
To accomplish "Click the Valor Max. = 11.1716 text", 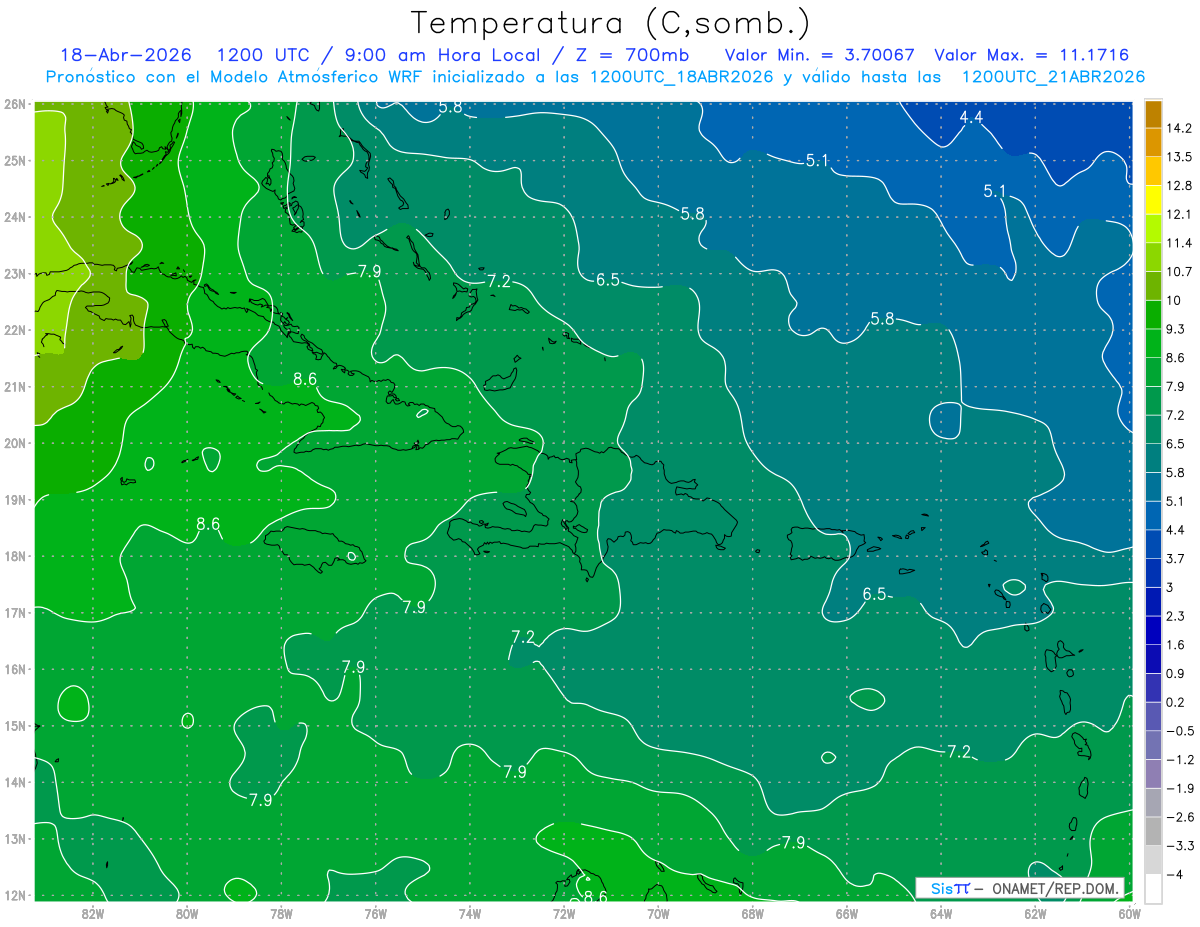I will (1032, 54).
